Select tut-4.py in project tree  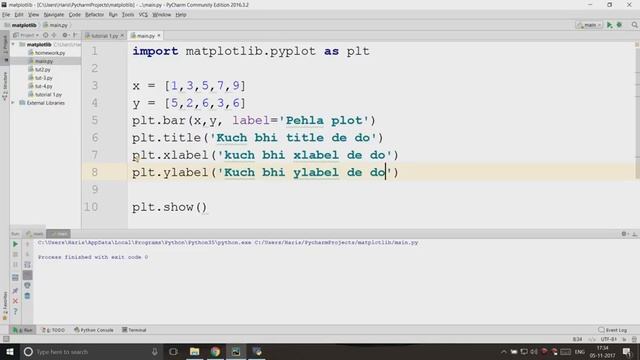pos(40,86)
